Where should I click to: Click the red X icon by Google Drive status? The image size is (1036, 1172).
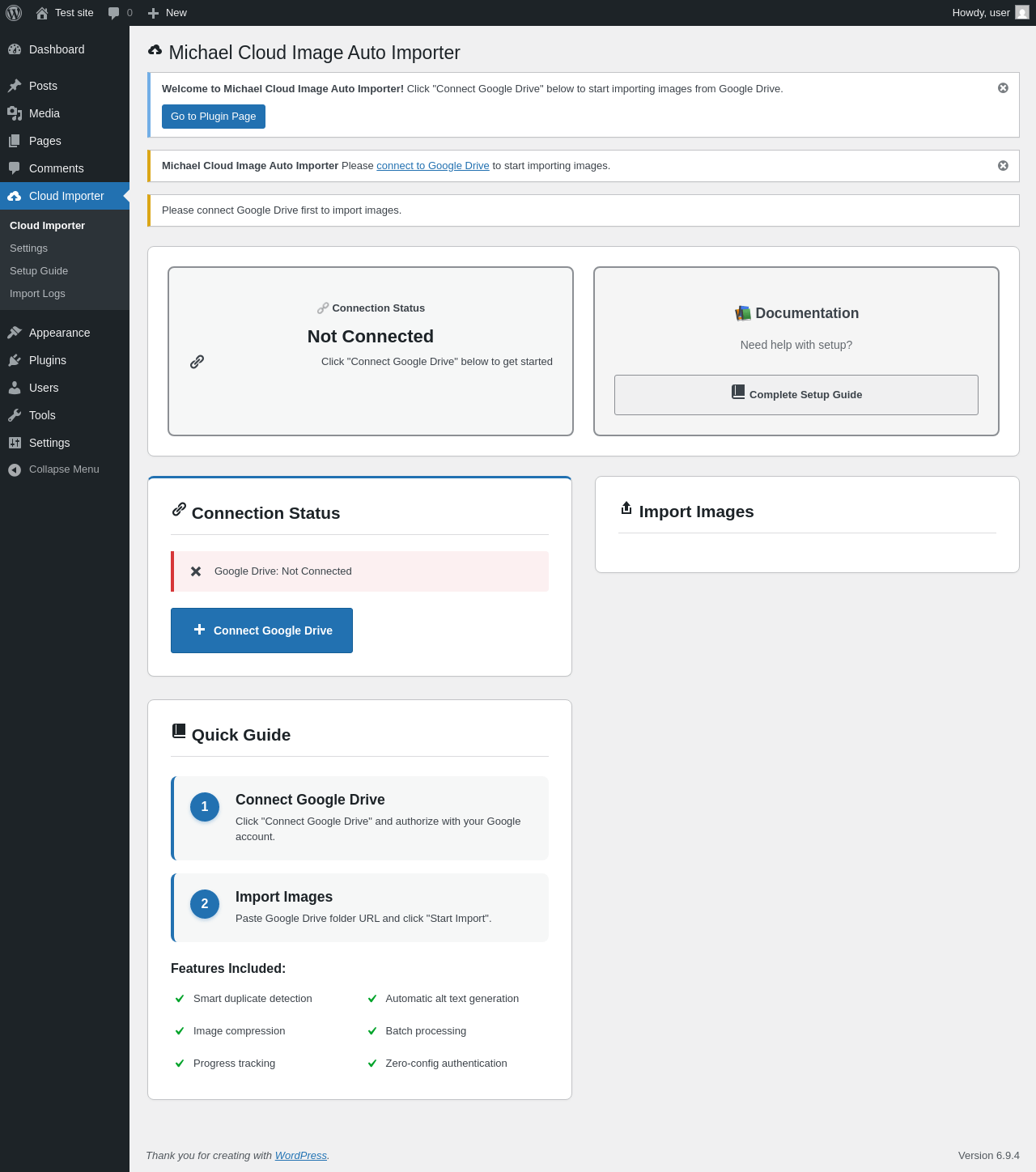coord(196,571)
